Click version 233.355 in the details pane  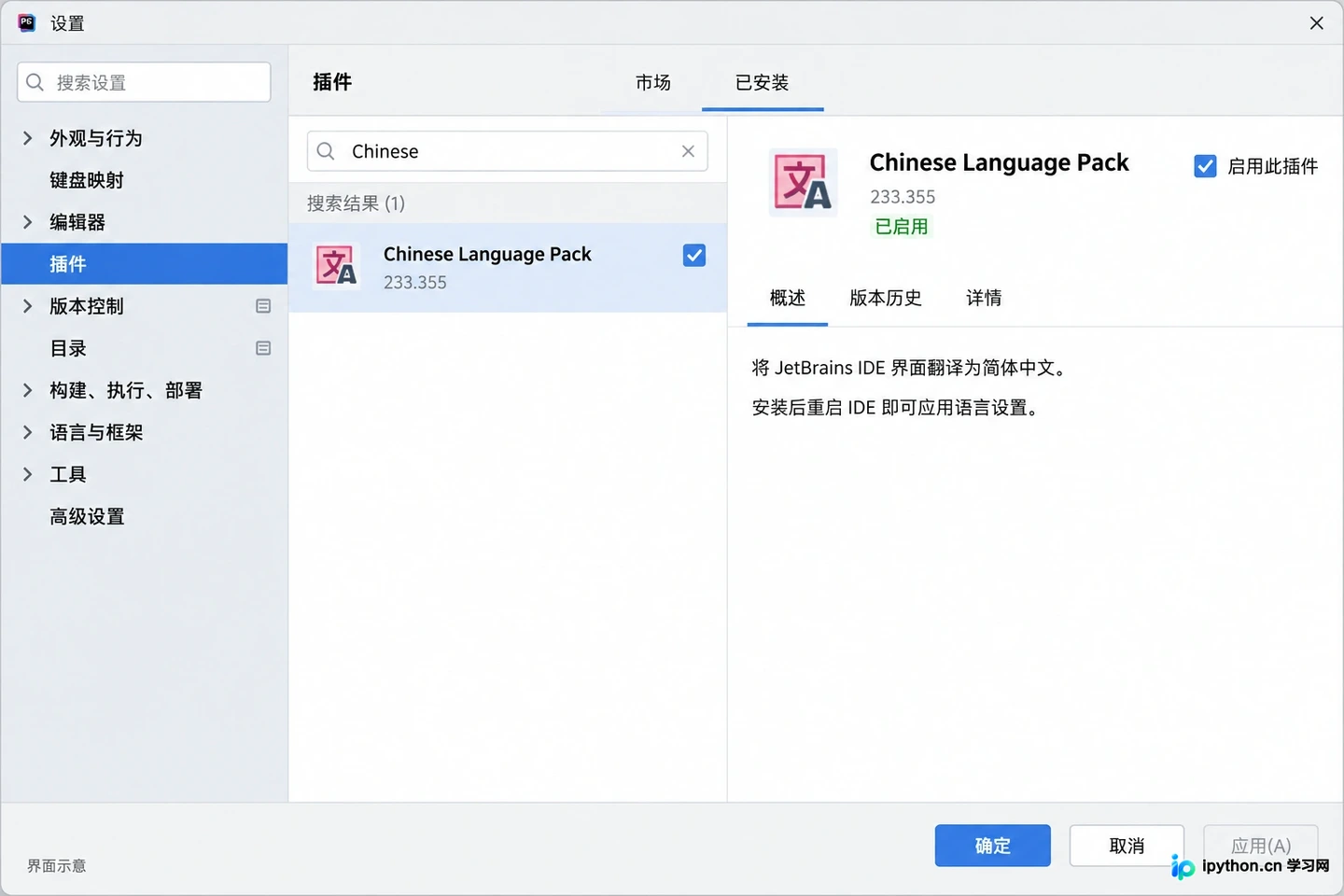click(903, 197)
